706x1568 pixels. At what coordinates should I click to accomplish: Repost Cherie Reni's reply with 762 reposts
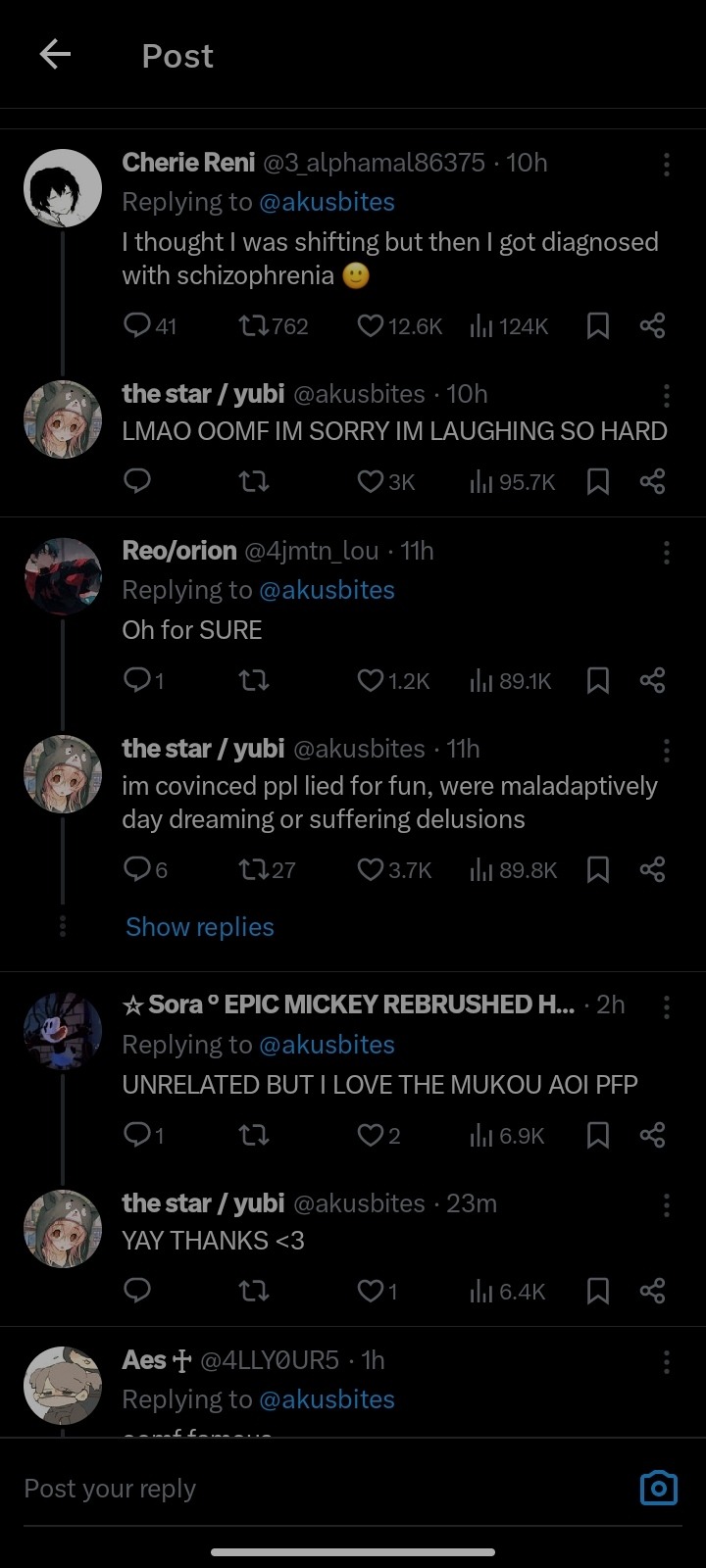[x=254, y=326]
